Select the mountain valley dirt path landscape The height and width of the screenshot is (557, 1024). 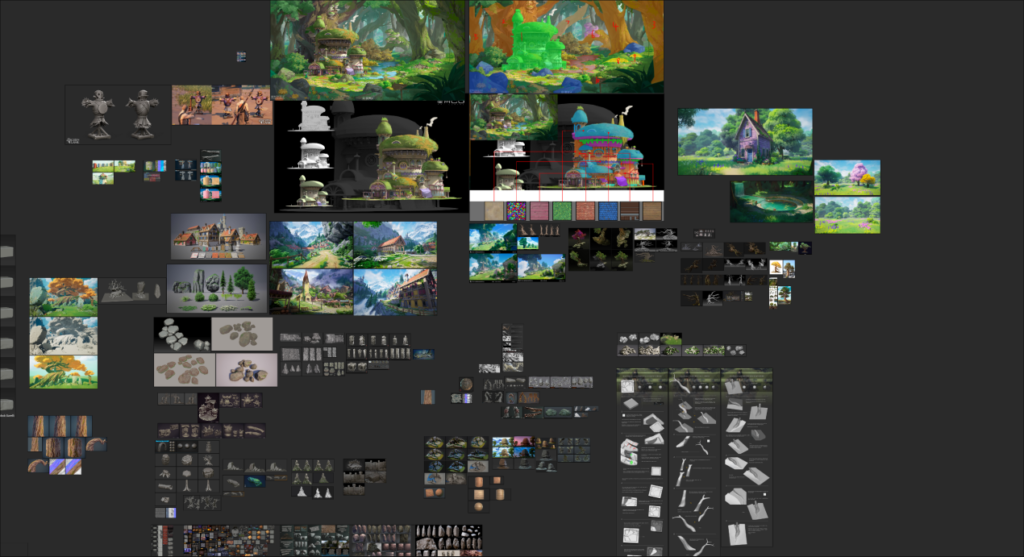point(312,245)
